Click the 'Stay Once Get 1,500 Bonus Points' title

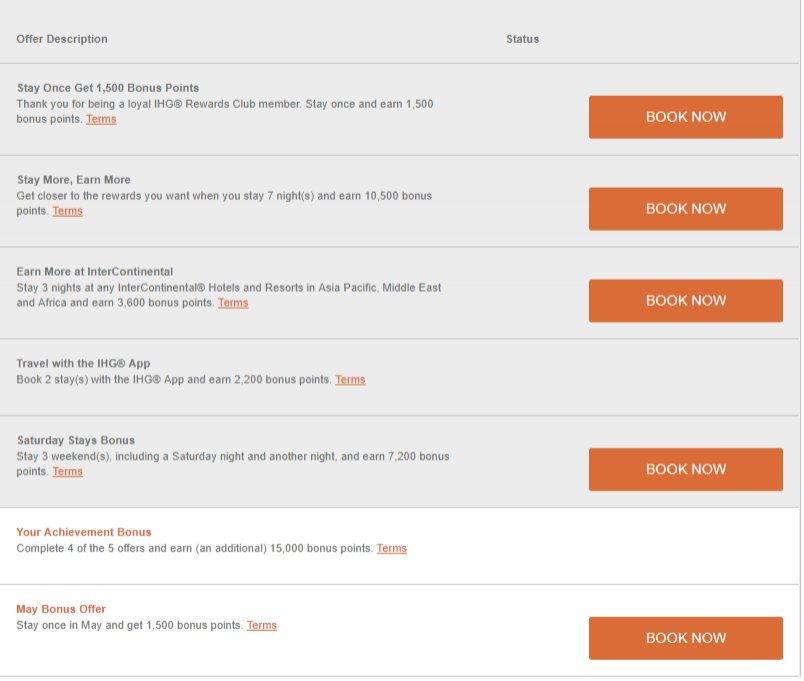point(108,88)
